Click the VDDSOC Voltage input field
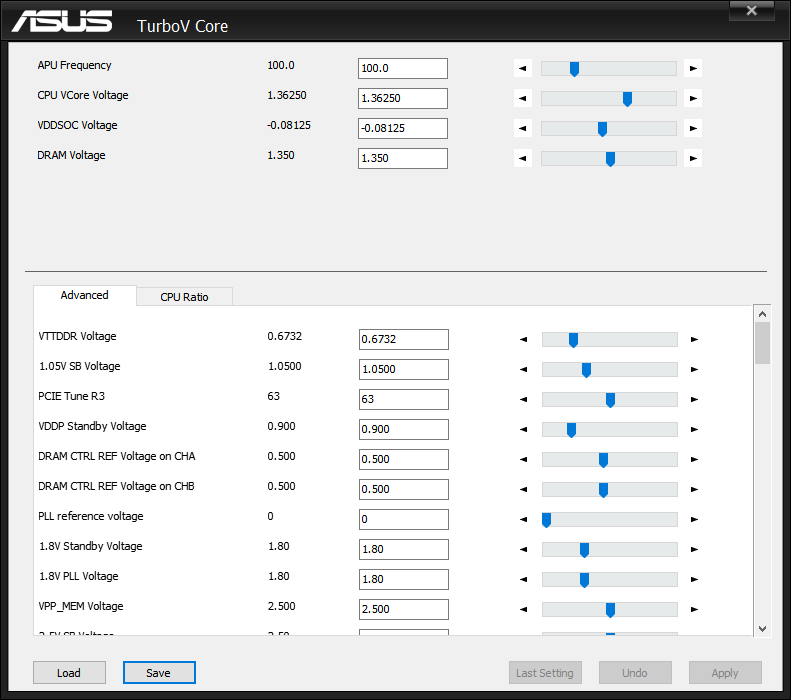The width and height of the screenshot is (791, 700). (x=403, y=128)
